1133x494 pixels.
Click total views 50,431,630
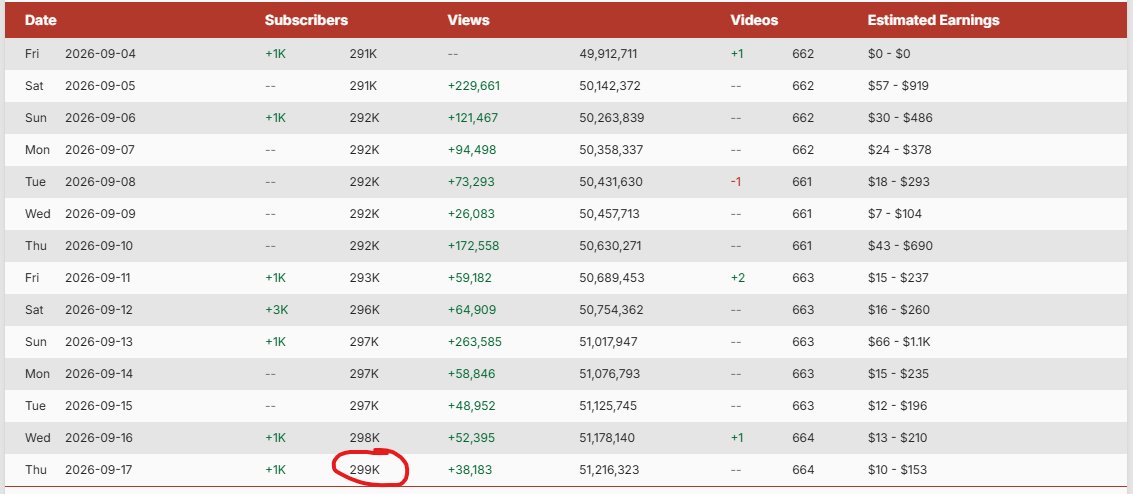pos(611,182)
